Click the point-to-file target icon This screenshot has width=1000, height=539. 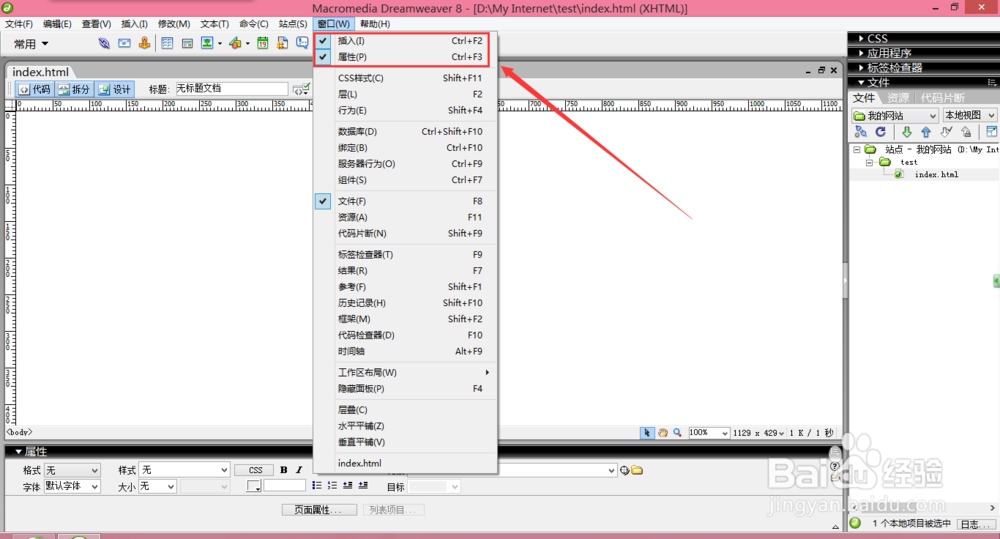point(624,471)
